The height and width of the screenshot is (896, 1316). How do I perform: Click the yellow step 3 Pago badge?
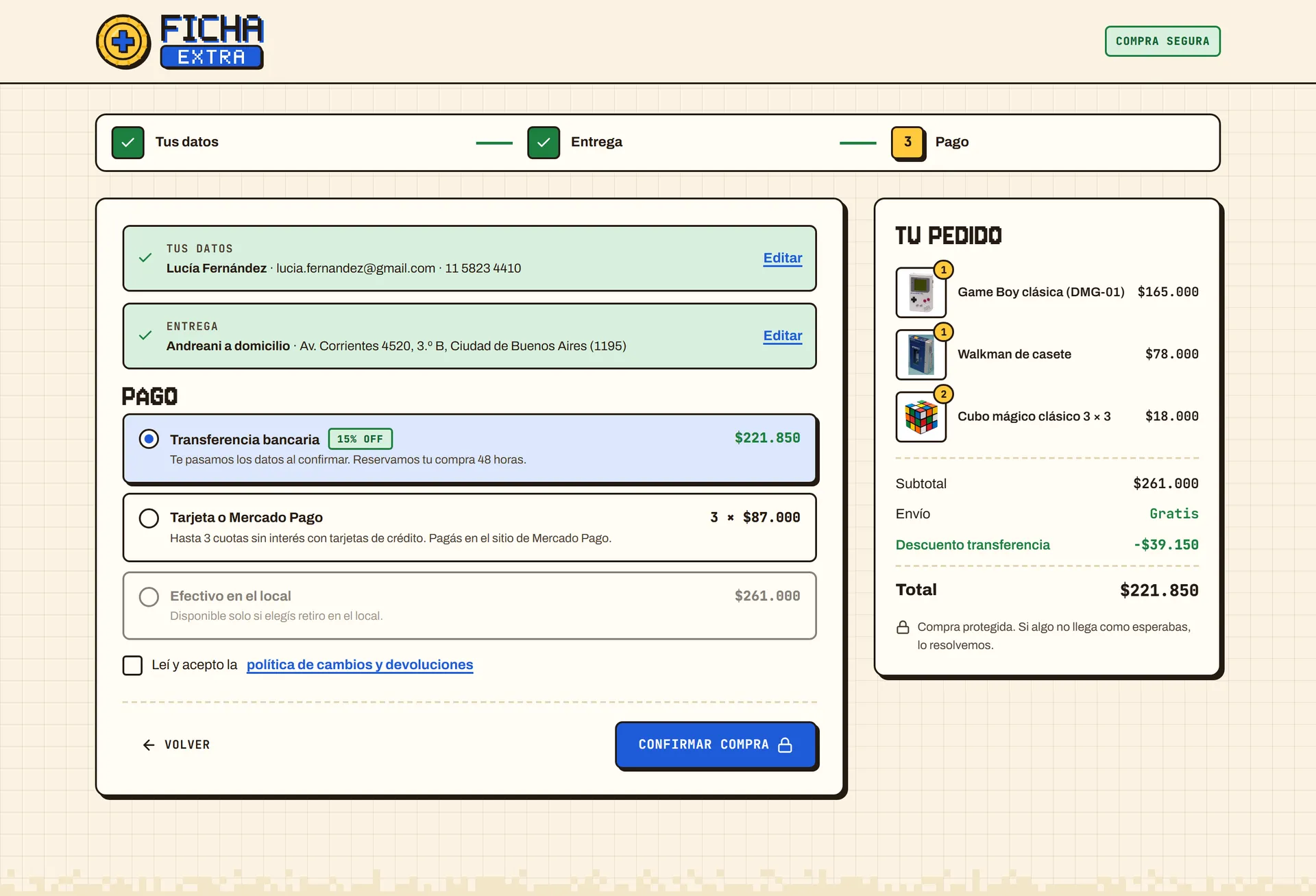(908, 143)
